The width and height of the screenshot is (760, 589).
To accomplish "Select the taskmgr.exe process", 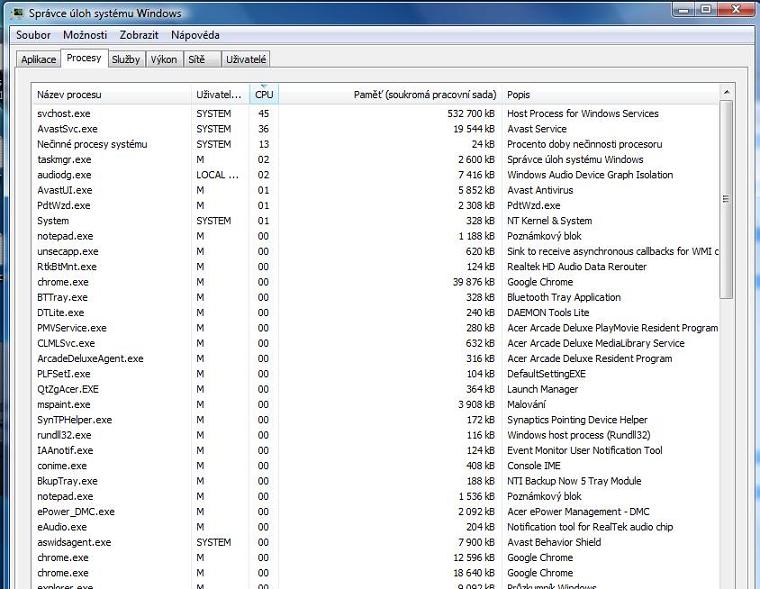I will pyautogui.click(x=376, y=159).
